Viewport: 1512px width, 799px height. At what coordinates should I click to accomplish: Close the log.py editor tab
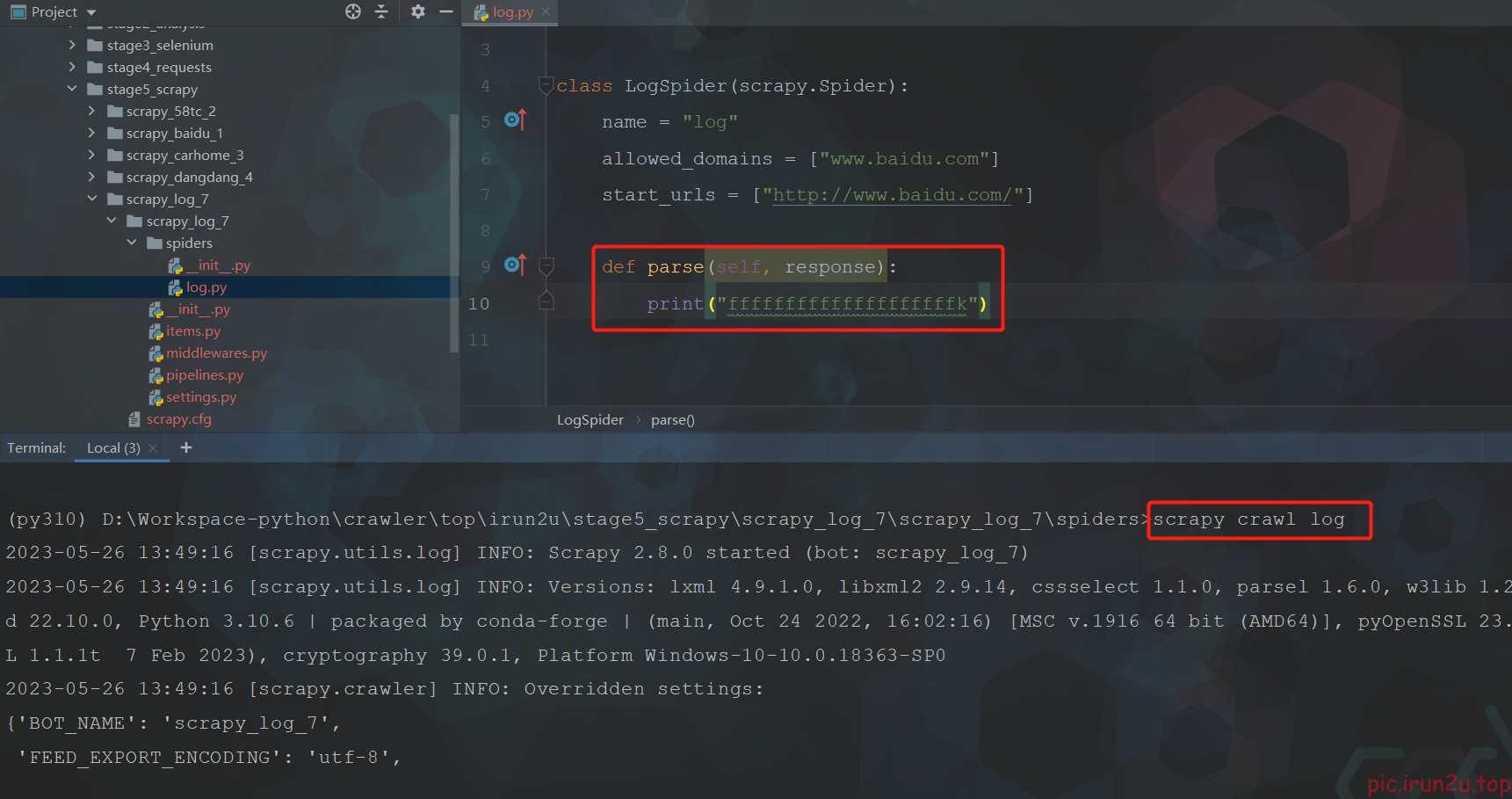[546, 11]
